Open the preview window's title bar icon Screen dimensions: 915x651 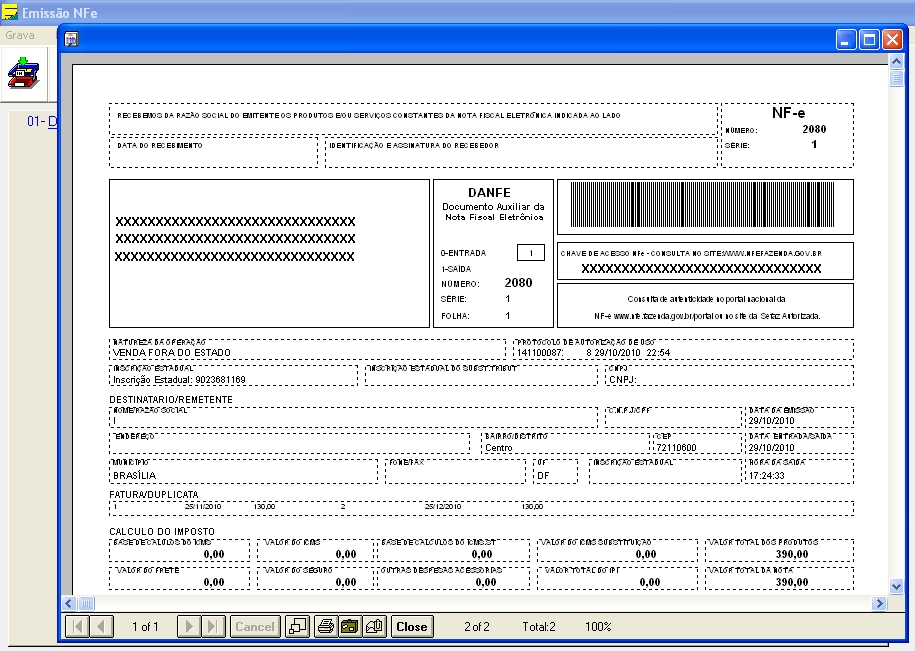point(72,40)
